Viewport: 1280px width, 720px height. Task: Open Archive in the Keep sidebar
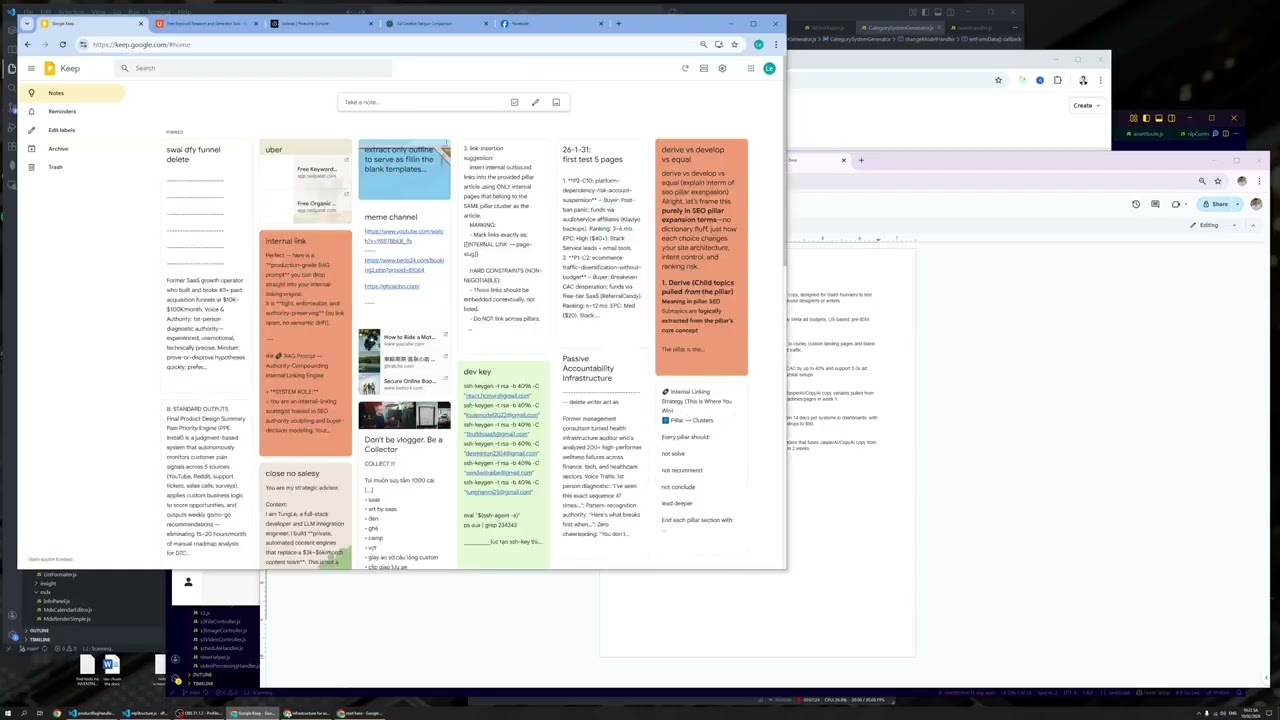70,148
